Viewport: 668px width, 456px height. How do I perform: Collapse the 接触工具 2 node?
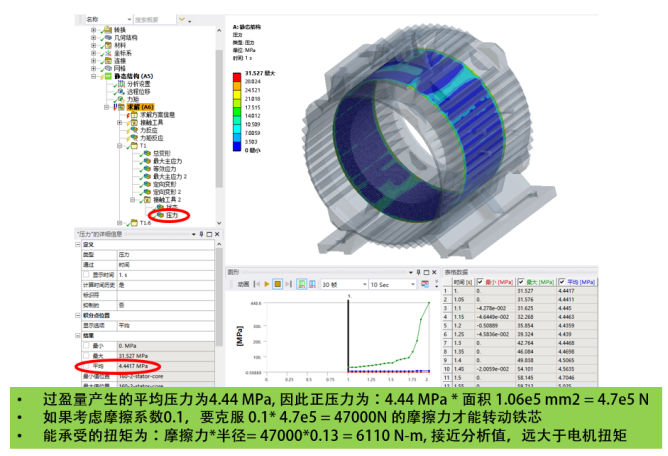(x=132, y=199)
